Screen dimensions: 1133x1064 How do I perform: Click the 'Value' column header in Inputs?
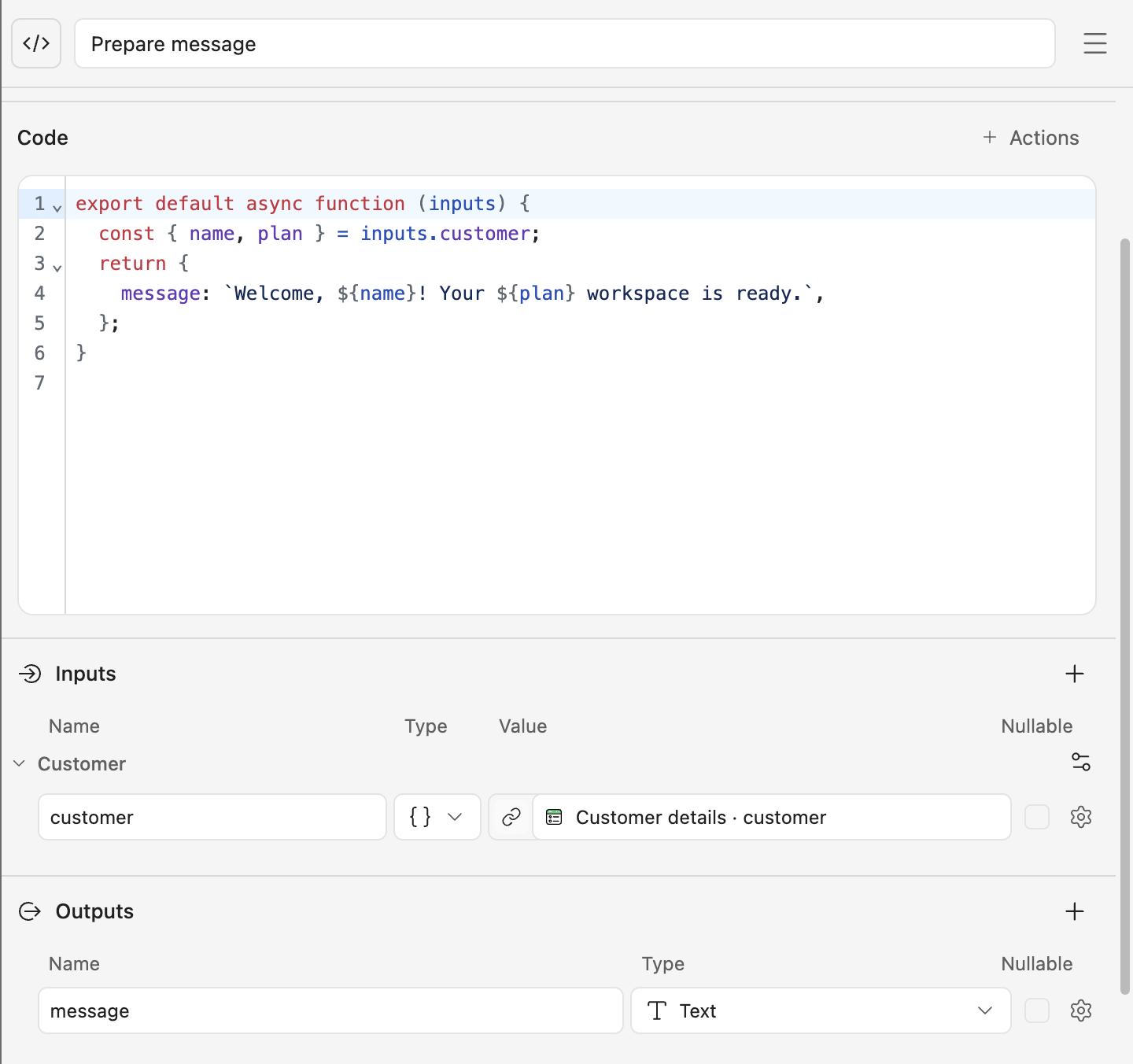pyautogui.click(x=522, y=726)
